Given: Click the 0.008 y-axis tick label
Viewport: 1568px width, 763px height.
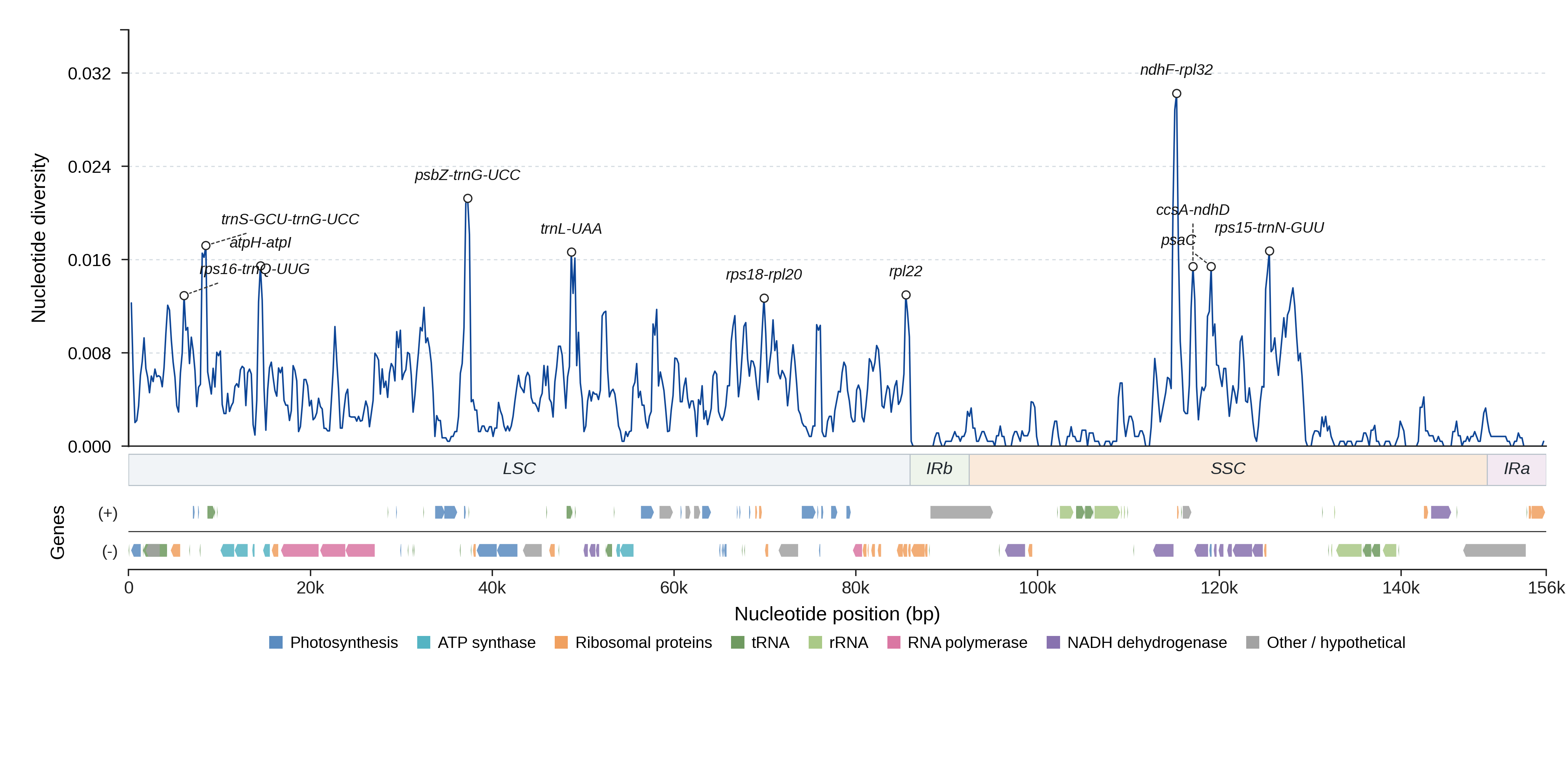Looking at the screenshot, I should coord(90,353).
